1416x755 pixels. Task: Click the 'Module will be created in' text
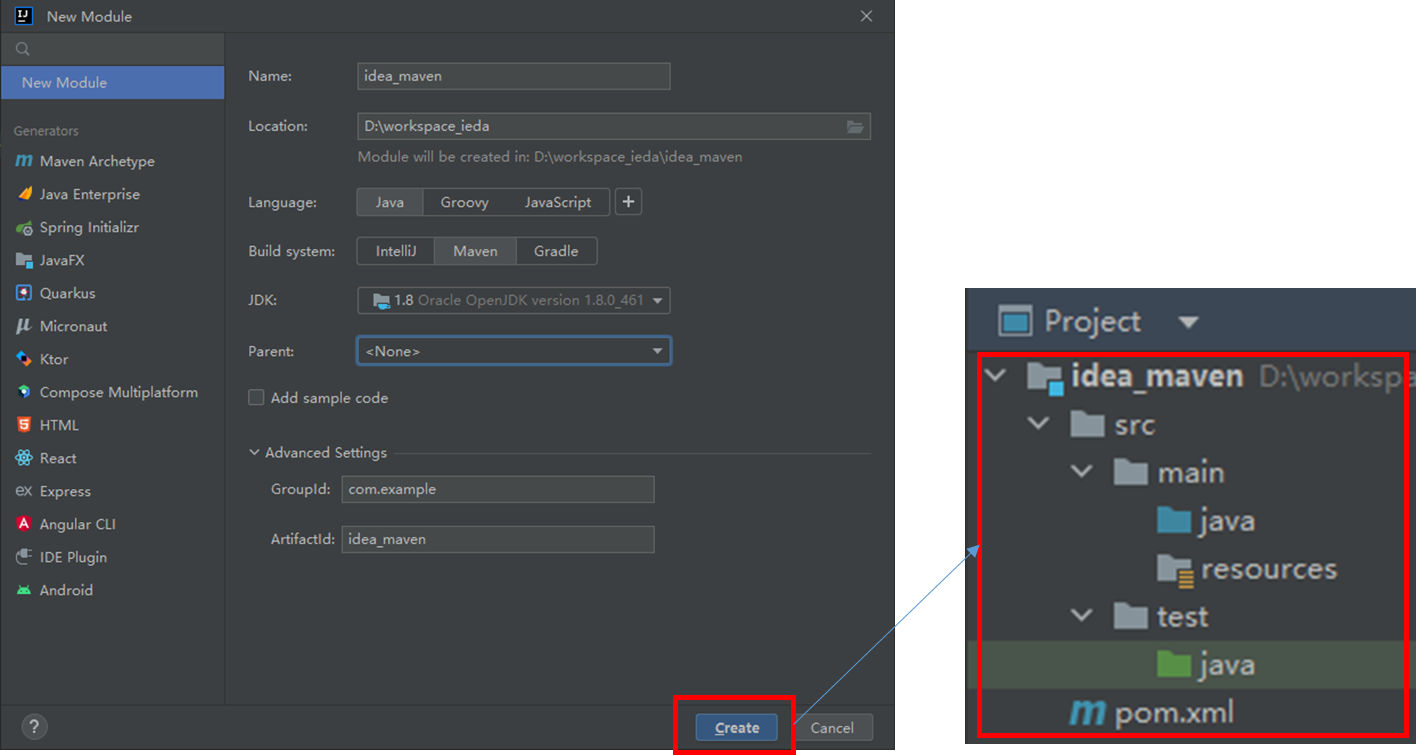550,157
